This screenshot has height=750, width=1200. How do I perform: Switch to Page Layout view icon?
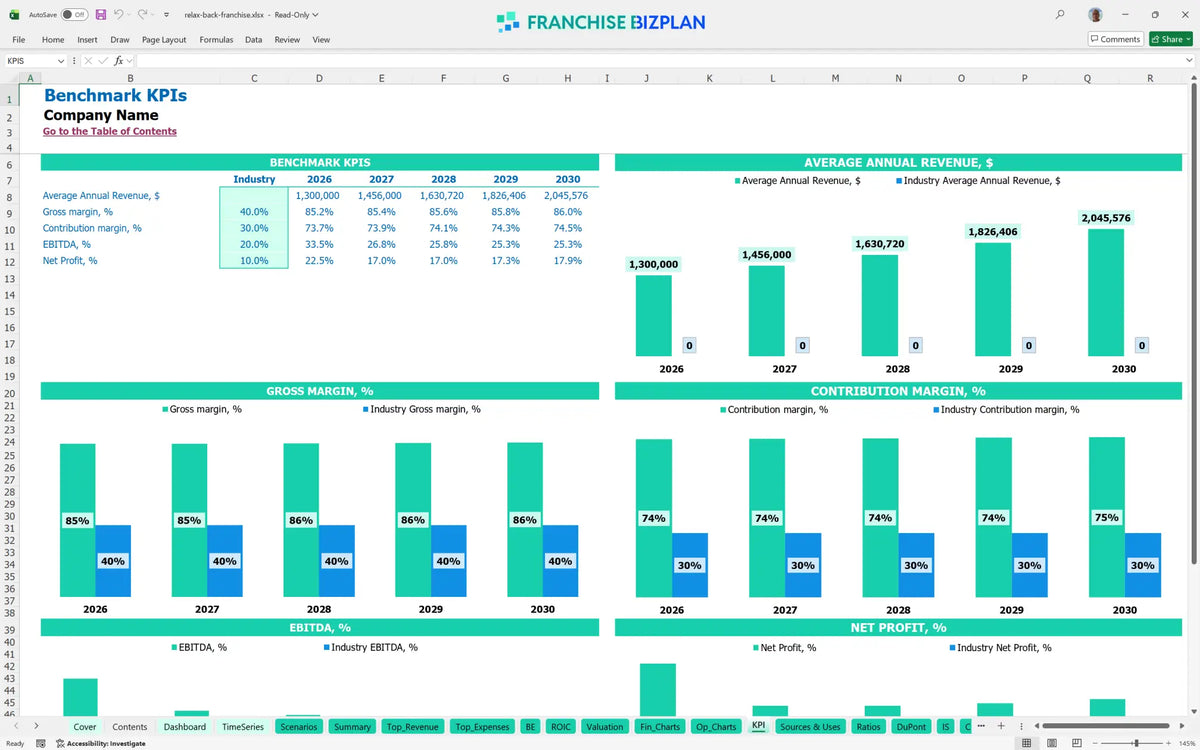[x=1052, y=743]
